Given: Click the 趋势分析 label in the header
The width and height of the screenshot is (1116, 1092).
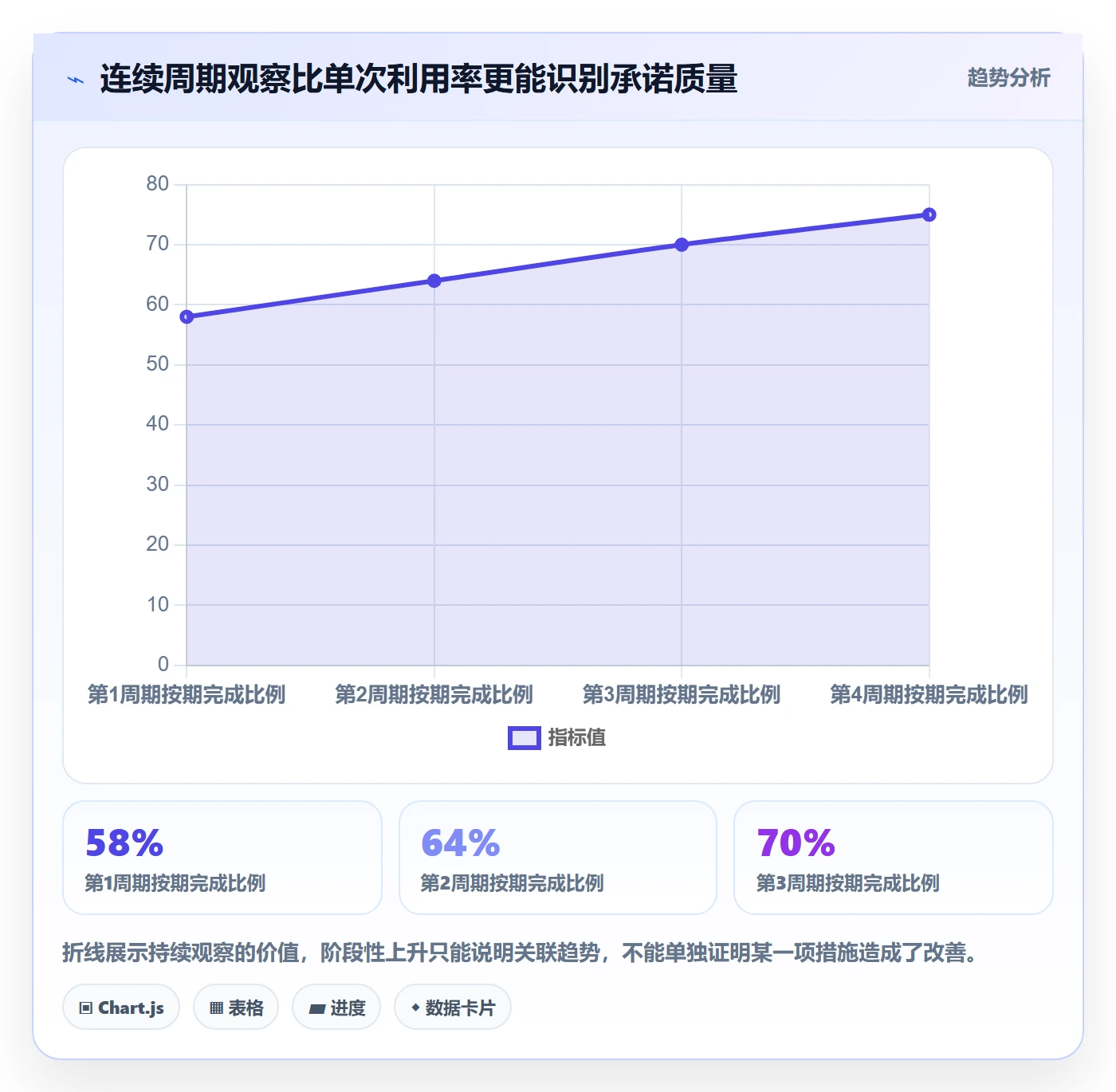Looking at the screenshot, I should (x=1008, y=77).
